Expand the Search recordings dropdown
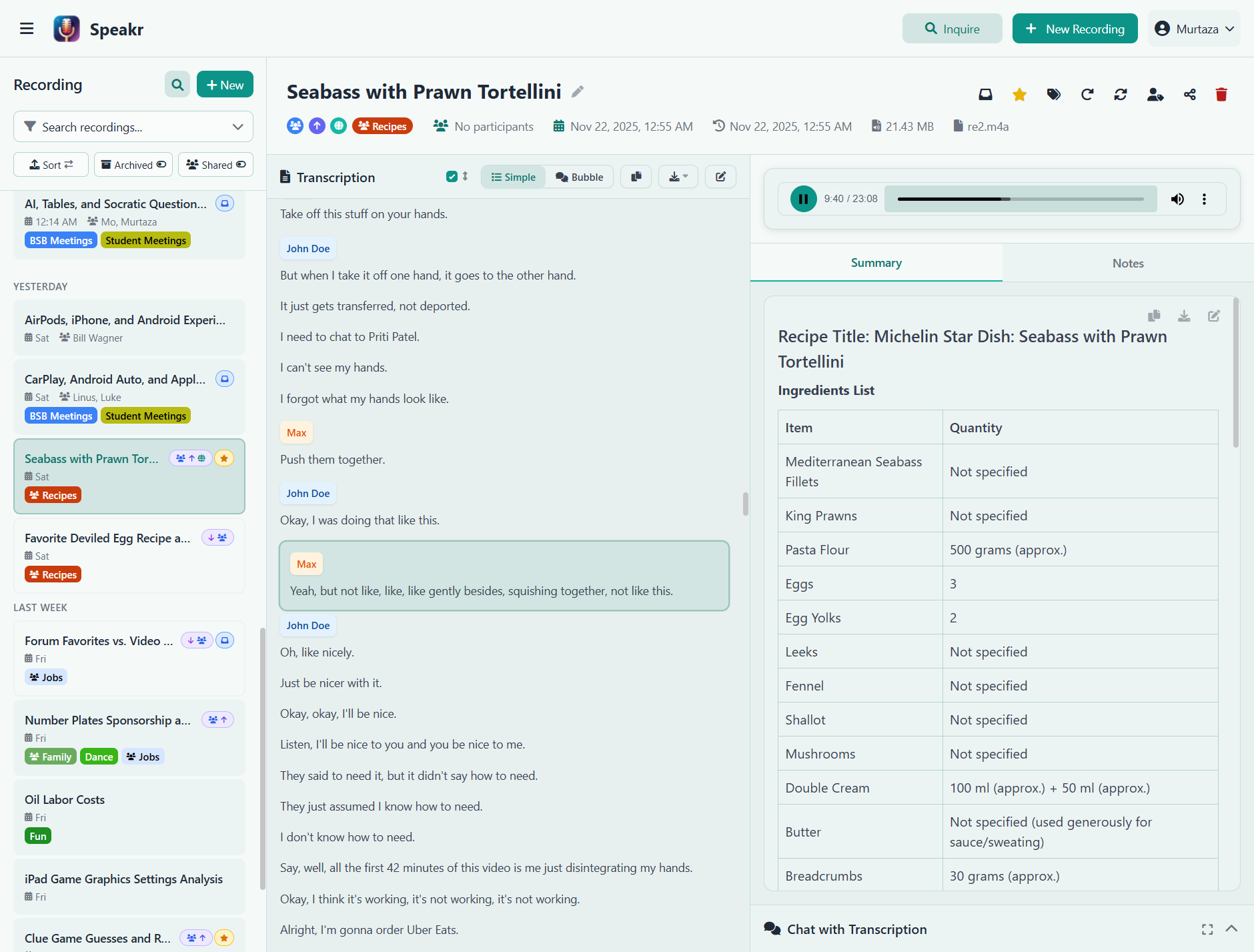This screenshot has height=952, width=1254. click(237, 127)
